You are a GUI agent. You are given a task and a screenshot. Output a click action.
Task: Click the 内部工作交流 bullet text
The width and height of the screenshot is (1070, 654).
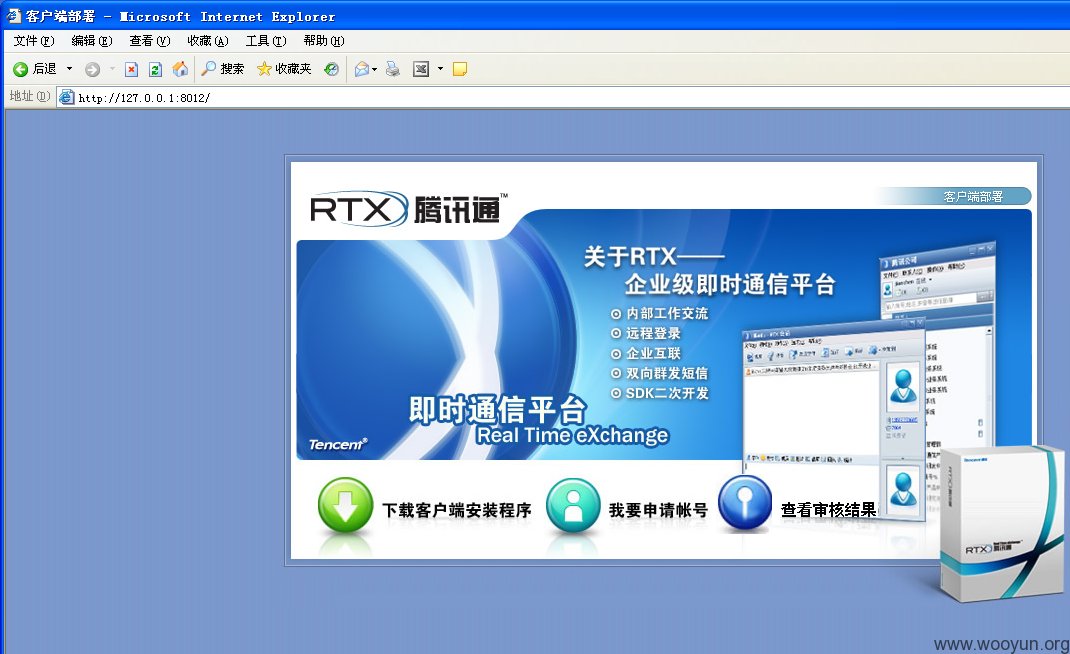667,313
